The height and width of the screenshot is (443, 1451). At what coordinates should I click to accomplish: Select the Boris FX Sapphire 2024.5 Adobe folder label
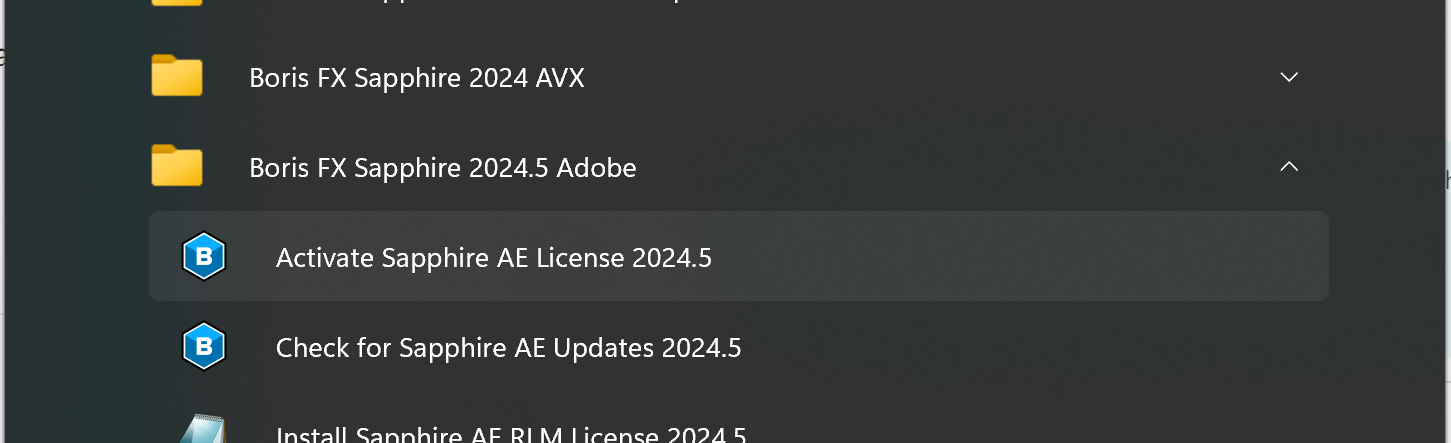(443, 168)
